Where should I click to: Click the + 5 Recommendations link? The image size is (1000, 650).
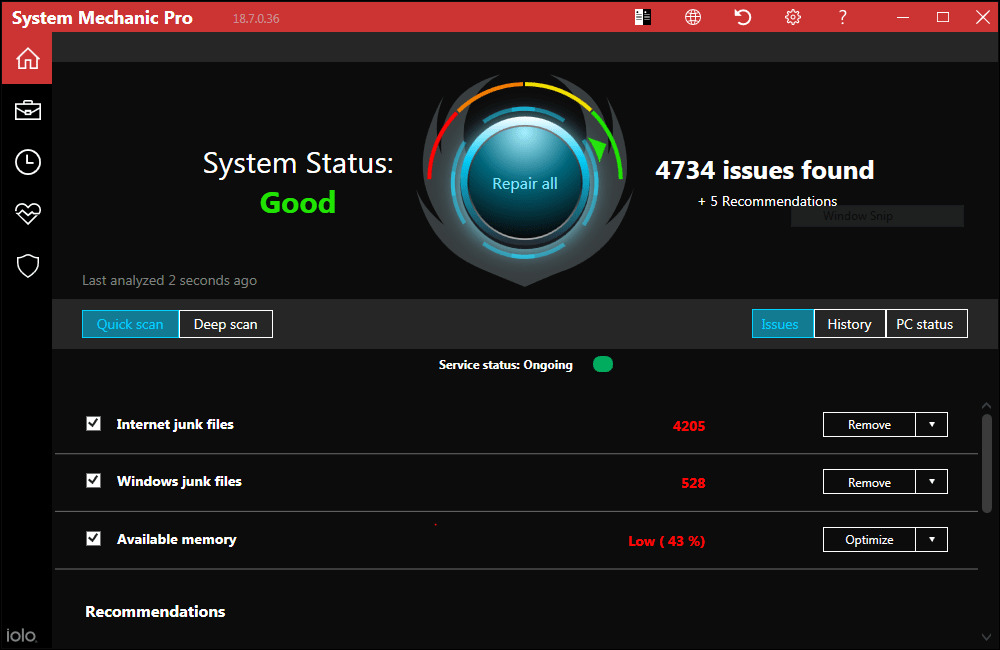[x=767, y=202]
